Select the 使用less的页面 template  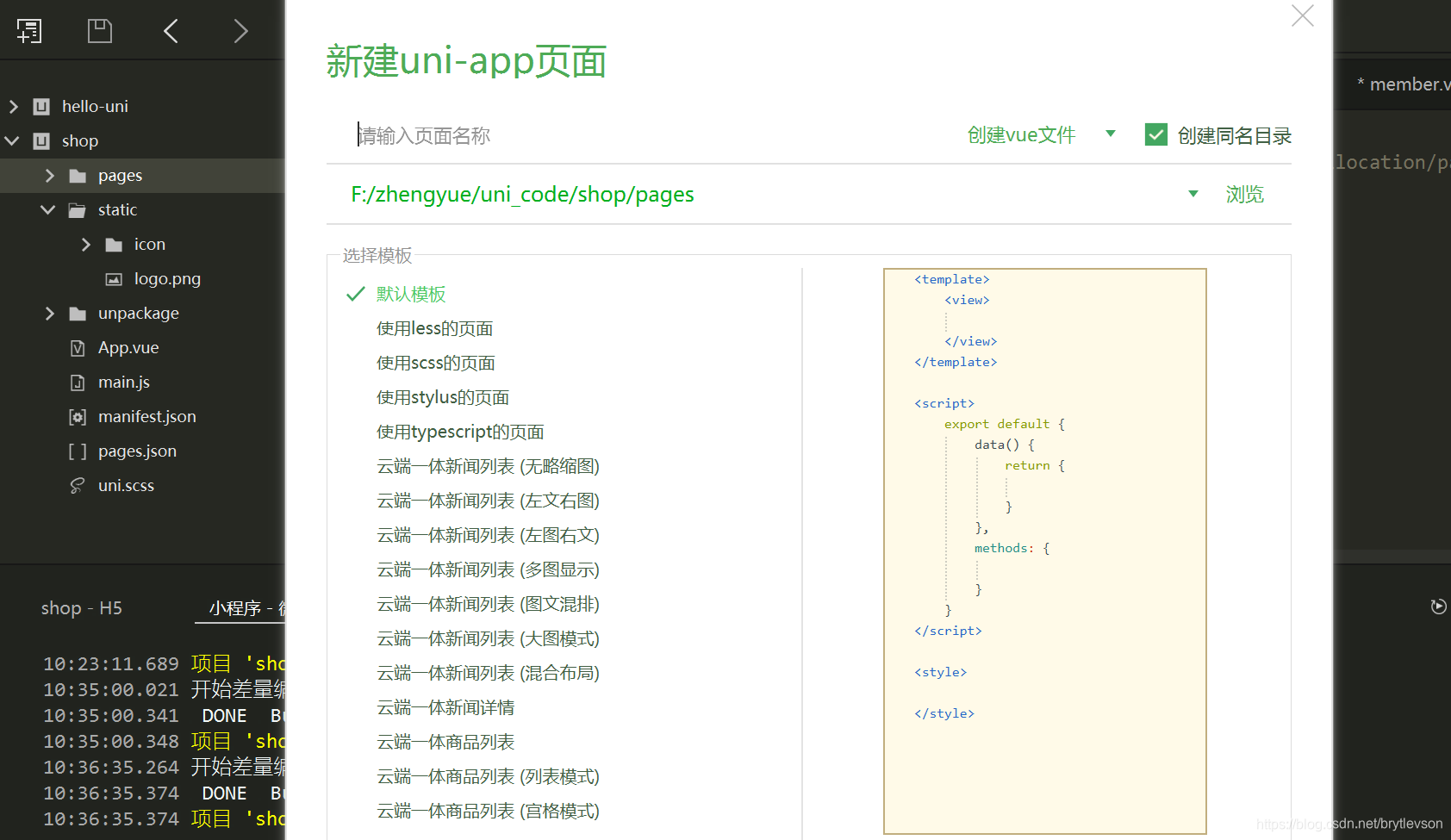click(434, 329)
